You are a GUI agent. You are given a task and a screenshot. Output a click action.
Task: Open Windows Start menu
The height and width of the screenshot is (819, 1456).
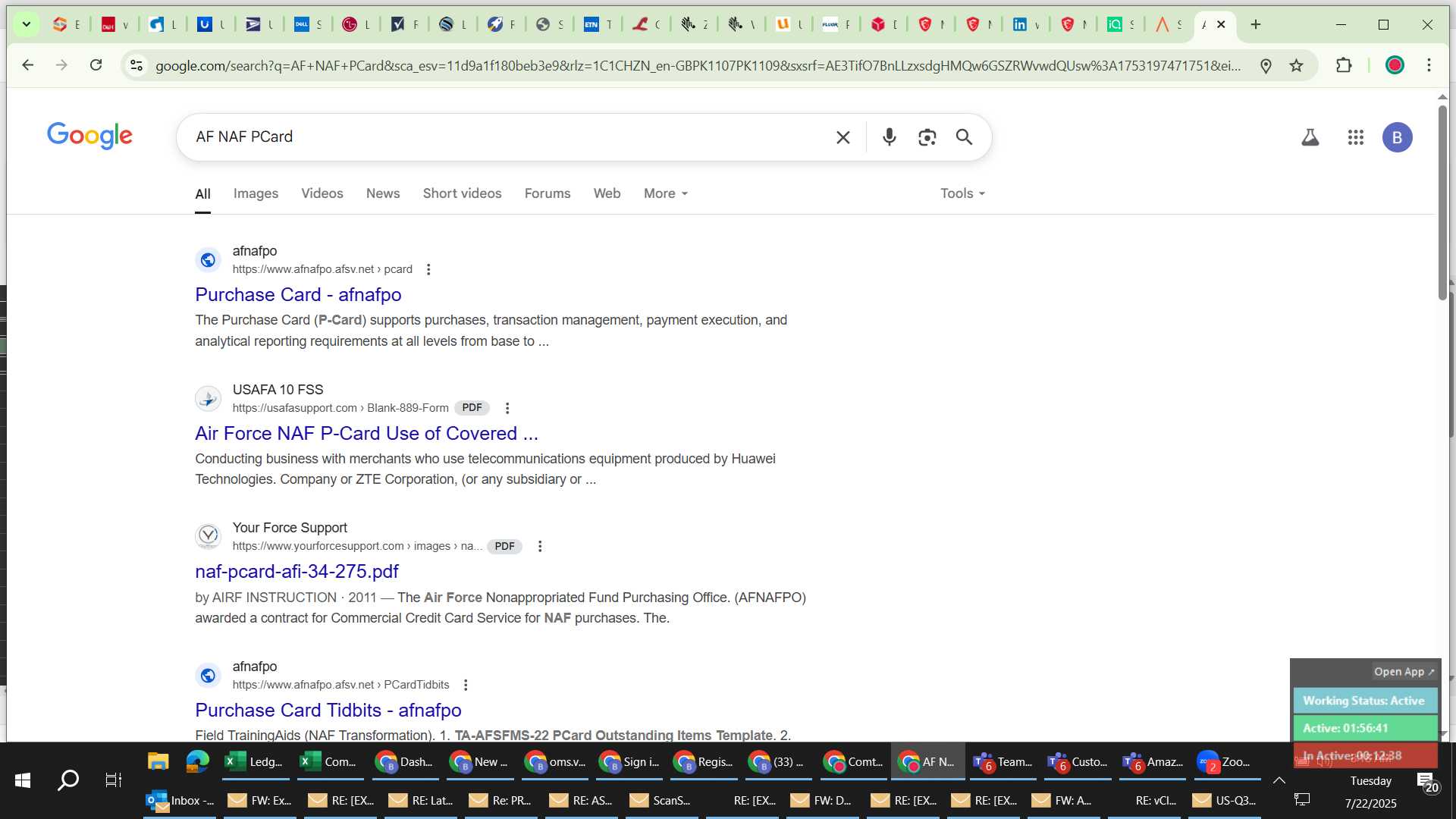(x=23, y=780)
